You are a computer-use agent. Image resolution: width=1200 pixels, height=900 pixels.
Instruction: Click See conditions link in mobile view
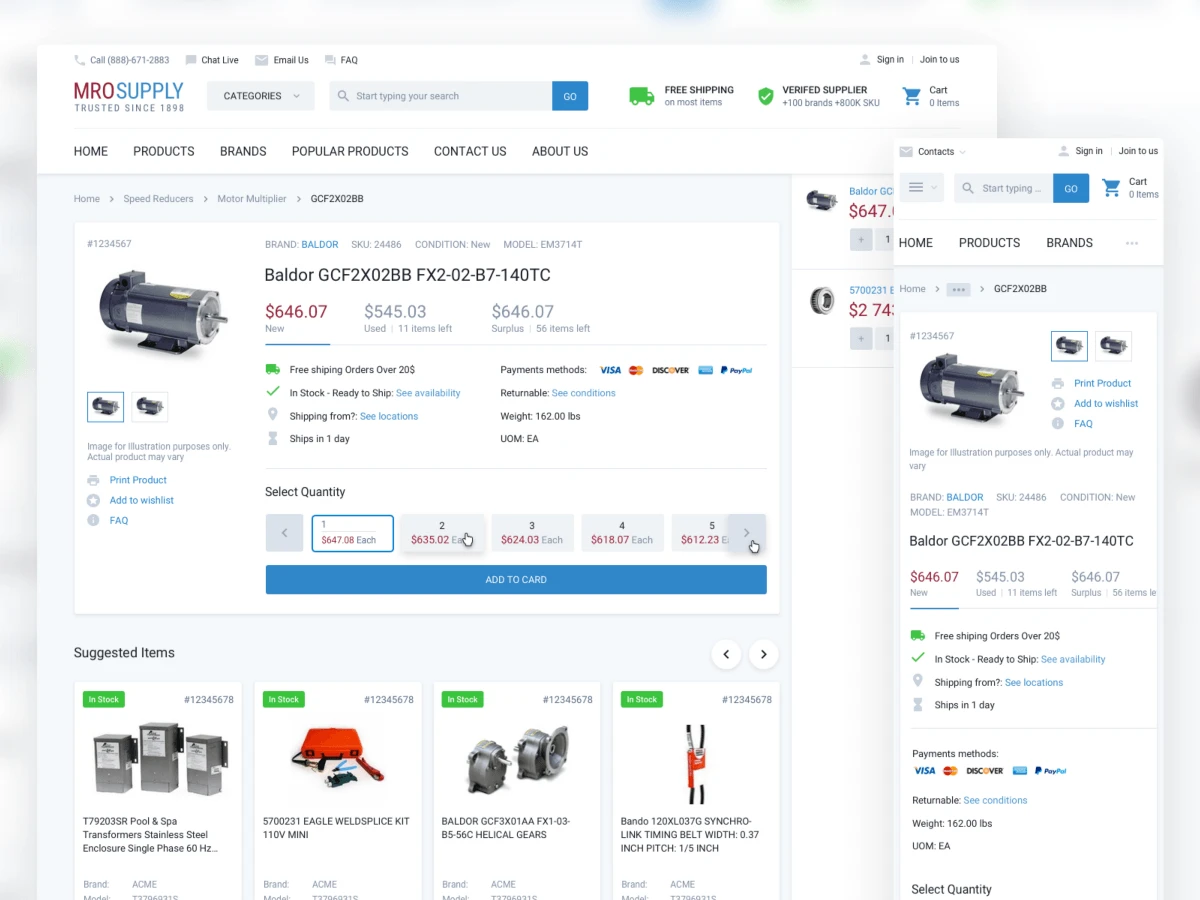click(x=995, y=800)
